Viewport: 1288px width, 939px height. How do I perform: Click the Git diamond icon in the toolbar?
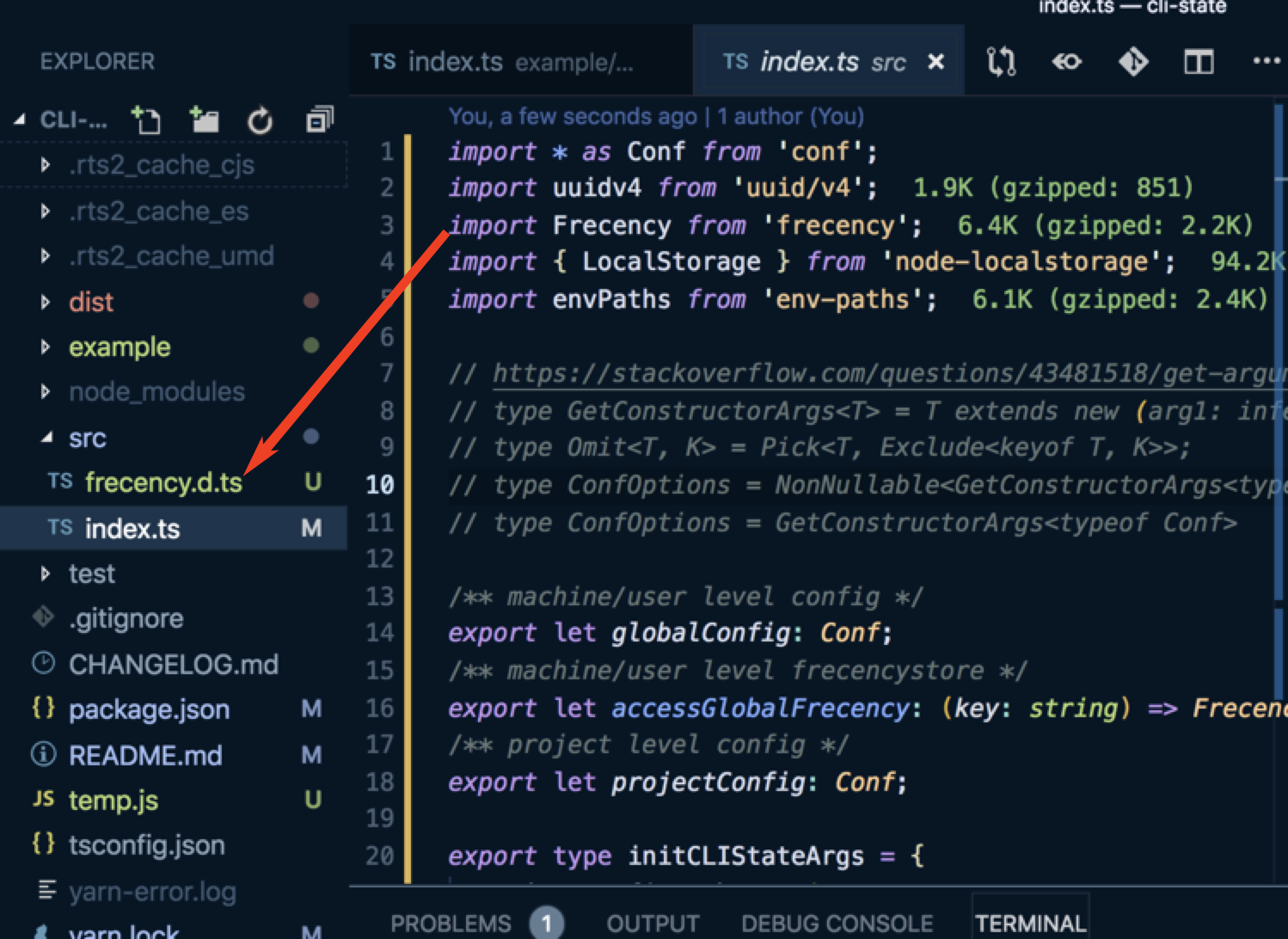click(1132, 61)
